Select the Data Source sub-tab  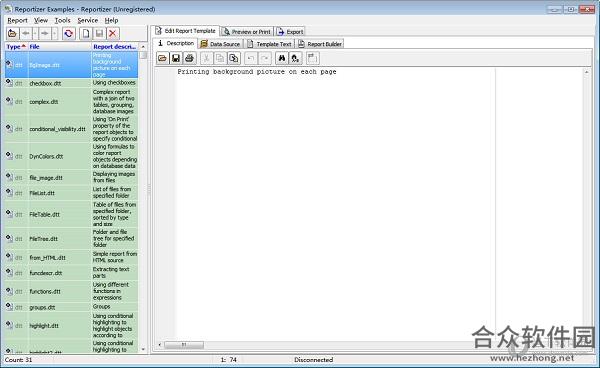pyautogui.click(x=220, y=44)
